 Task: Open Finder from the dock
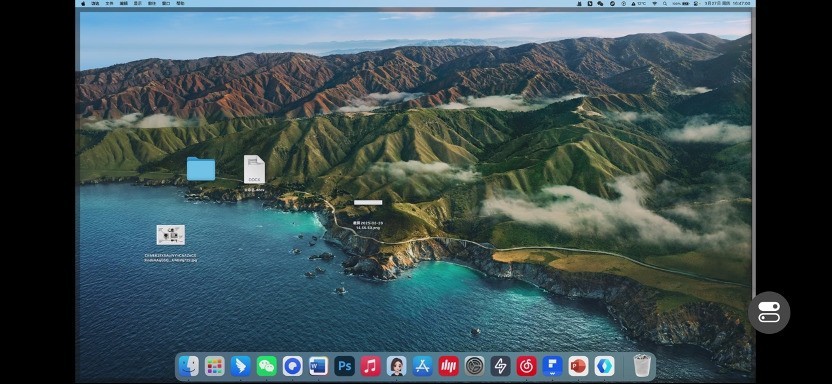click(188, 366)
